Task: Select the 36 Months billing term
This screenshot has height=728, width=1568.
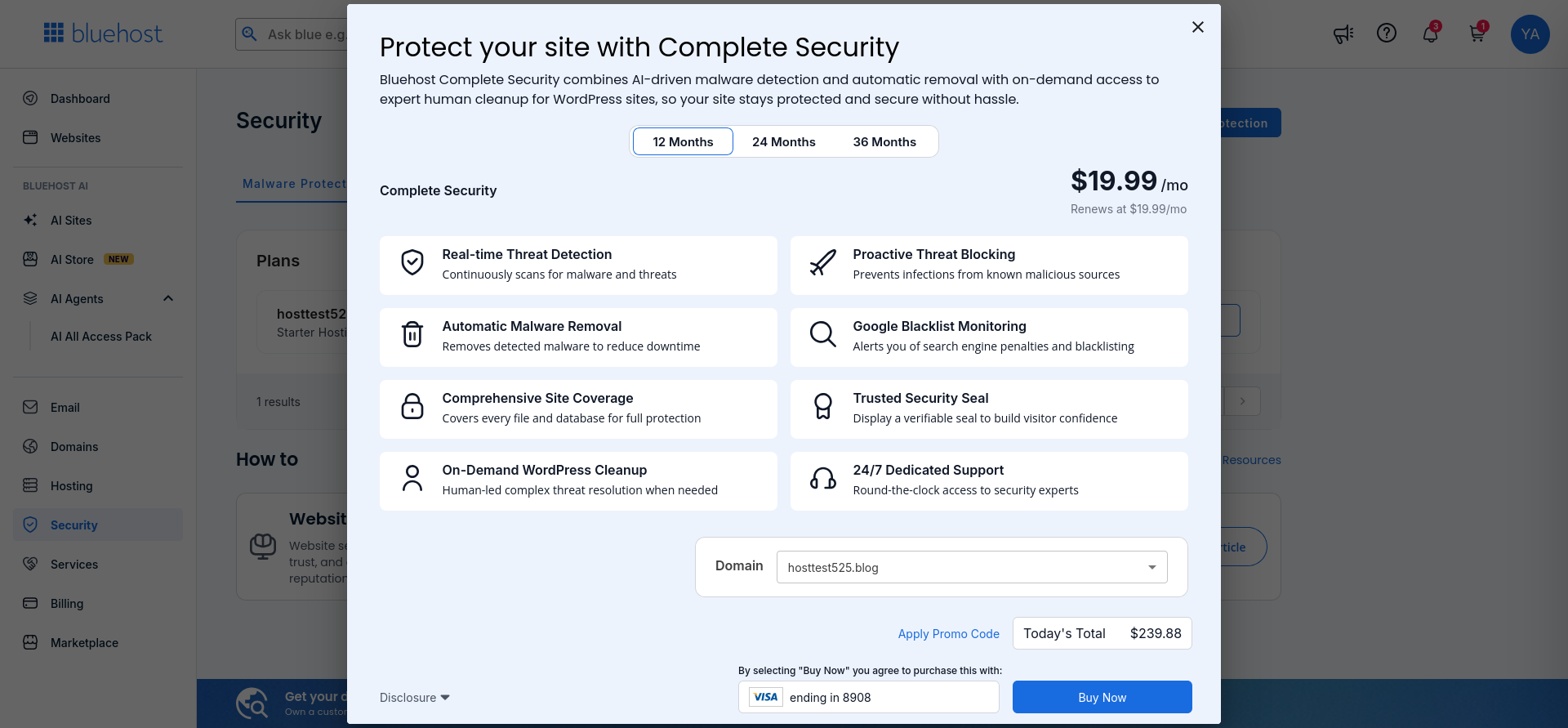Action: pos(884,141)
